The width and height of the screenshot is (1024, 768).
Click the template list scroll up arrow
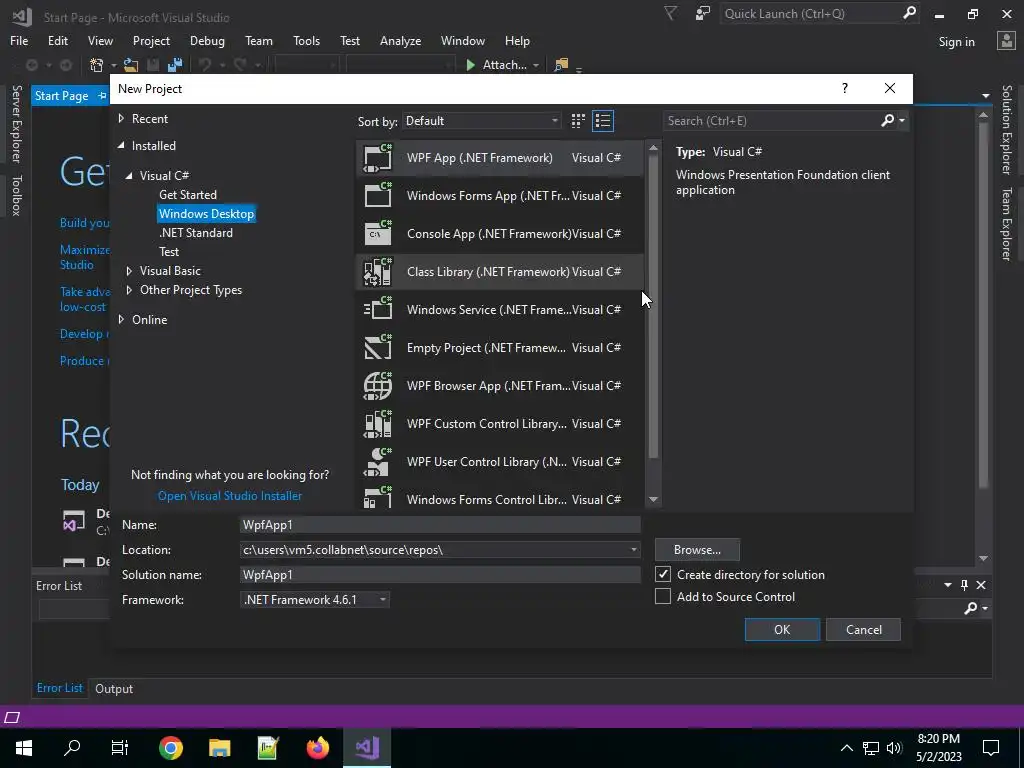pos(653,148)
